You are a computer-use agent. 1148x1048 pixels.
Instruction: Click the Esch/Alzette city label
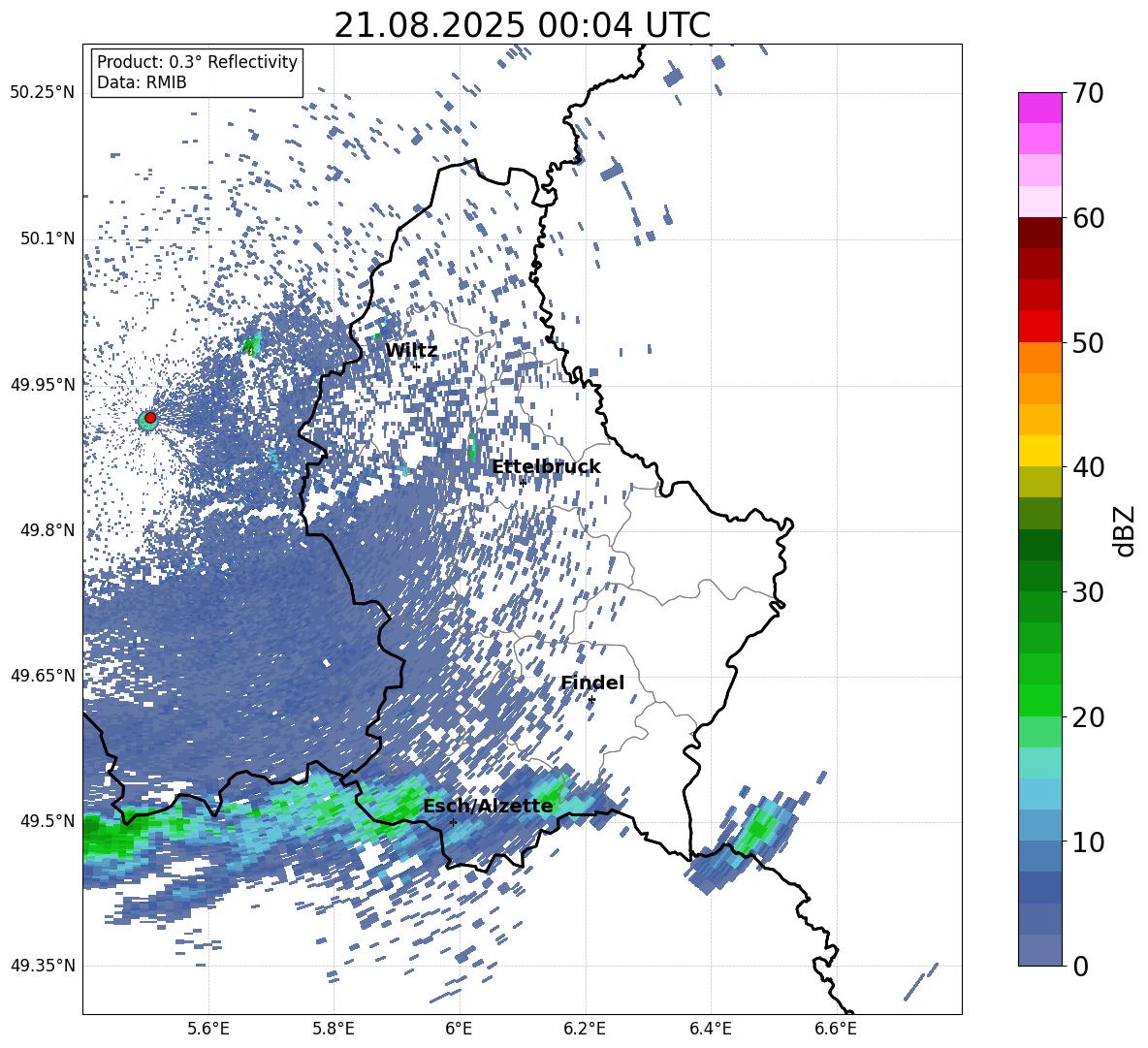tap(488, 806)
